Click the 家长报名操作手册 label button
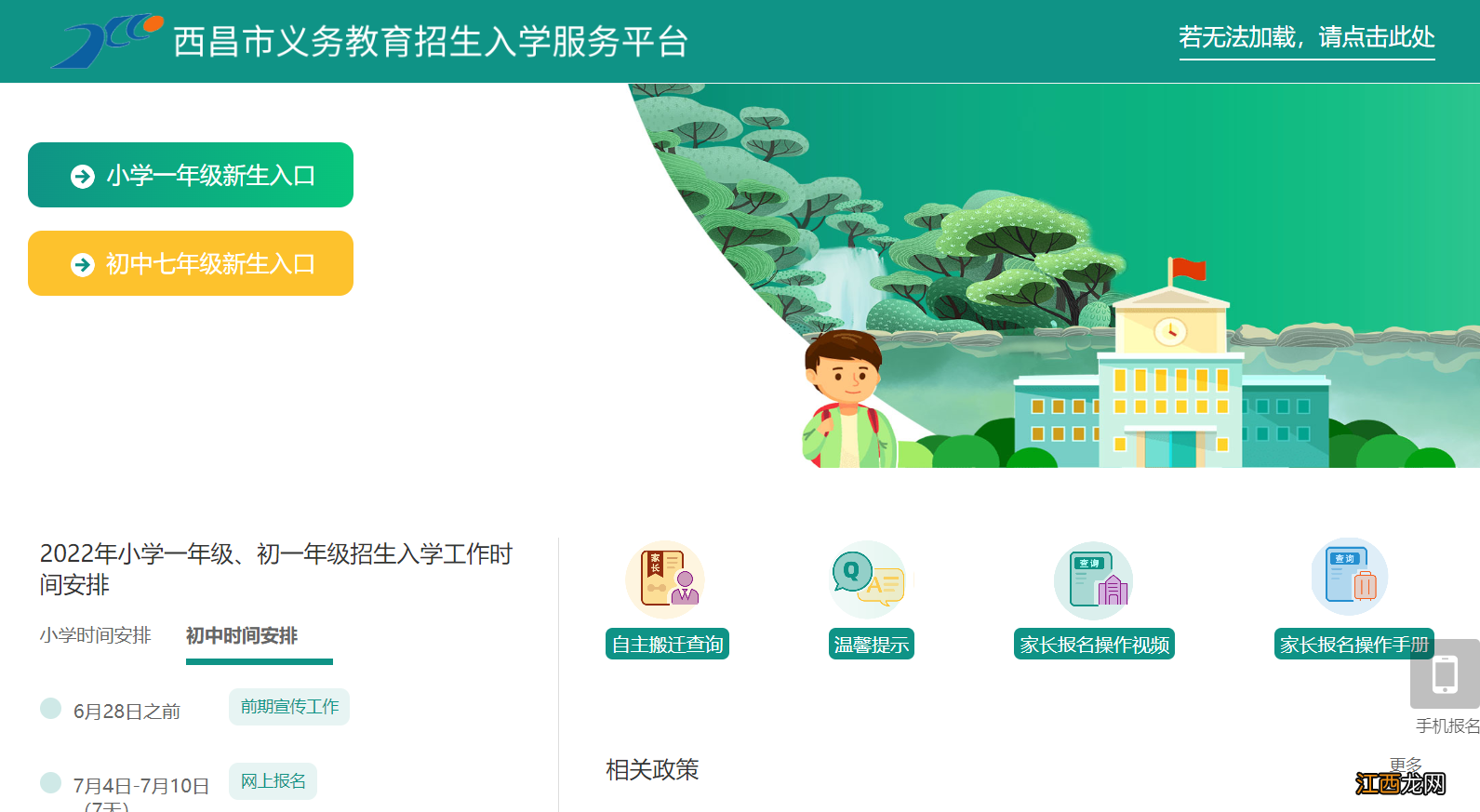This screenshot has height=812, width=1480. point(1353,644)
